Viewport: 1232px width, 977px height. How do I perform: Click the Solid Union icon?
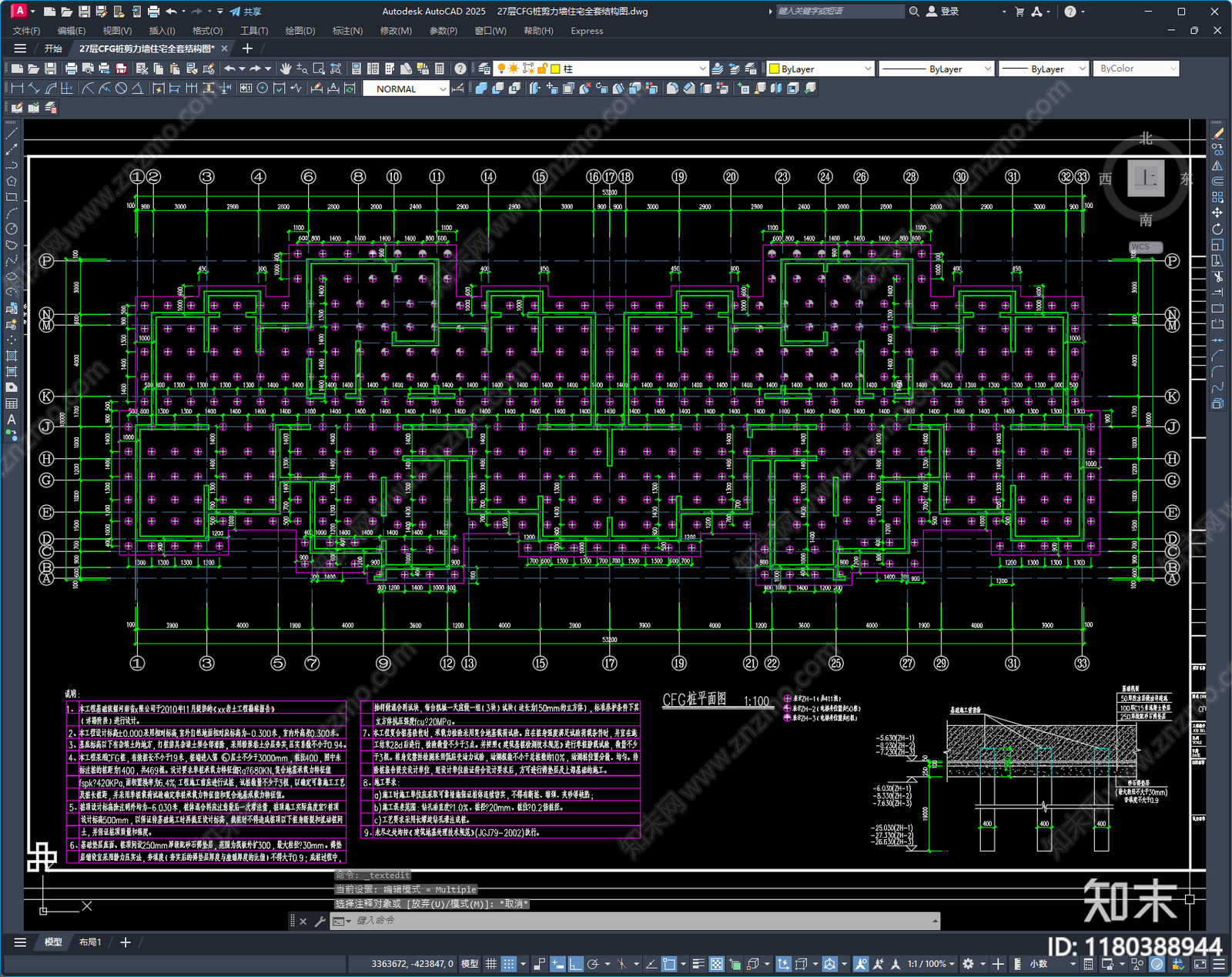pos(481,89)
